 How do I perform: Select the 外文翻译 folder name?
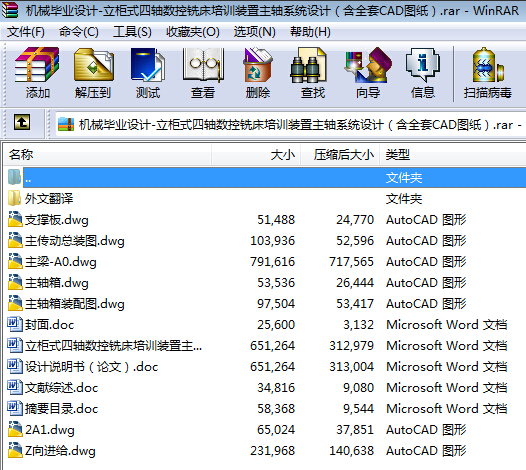point(49,199)
